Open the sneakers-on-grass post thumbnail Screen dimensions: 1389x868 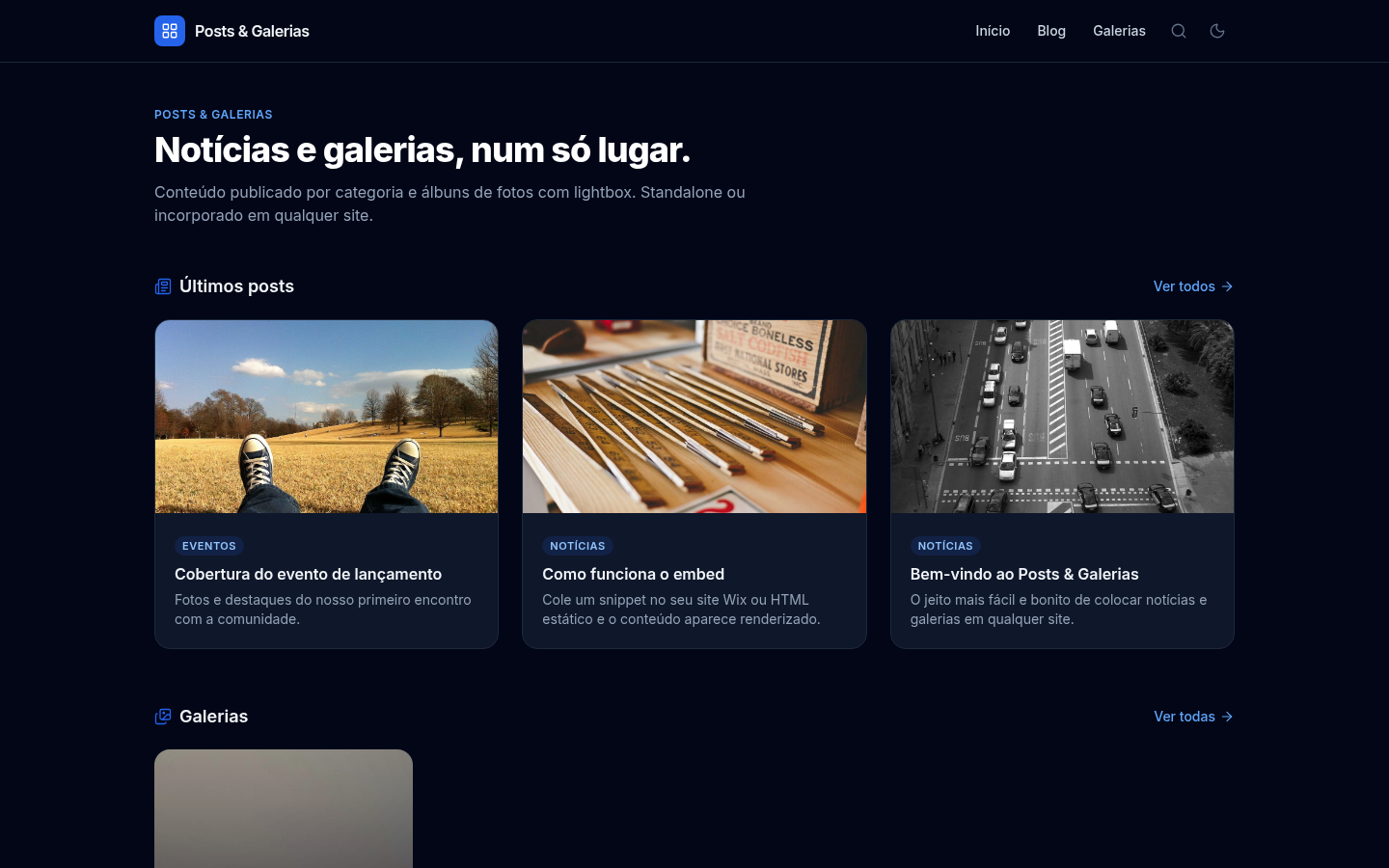click(327, 417)
